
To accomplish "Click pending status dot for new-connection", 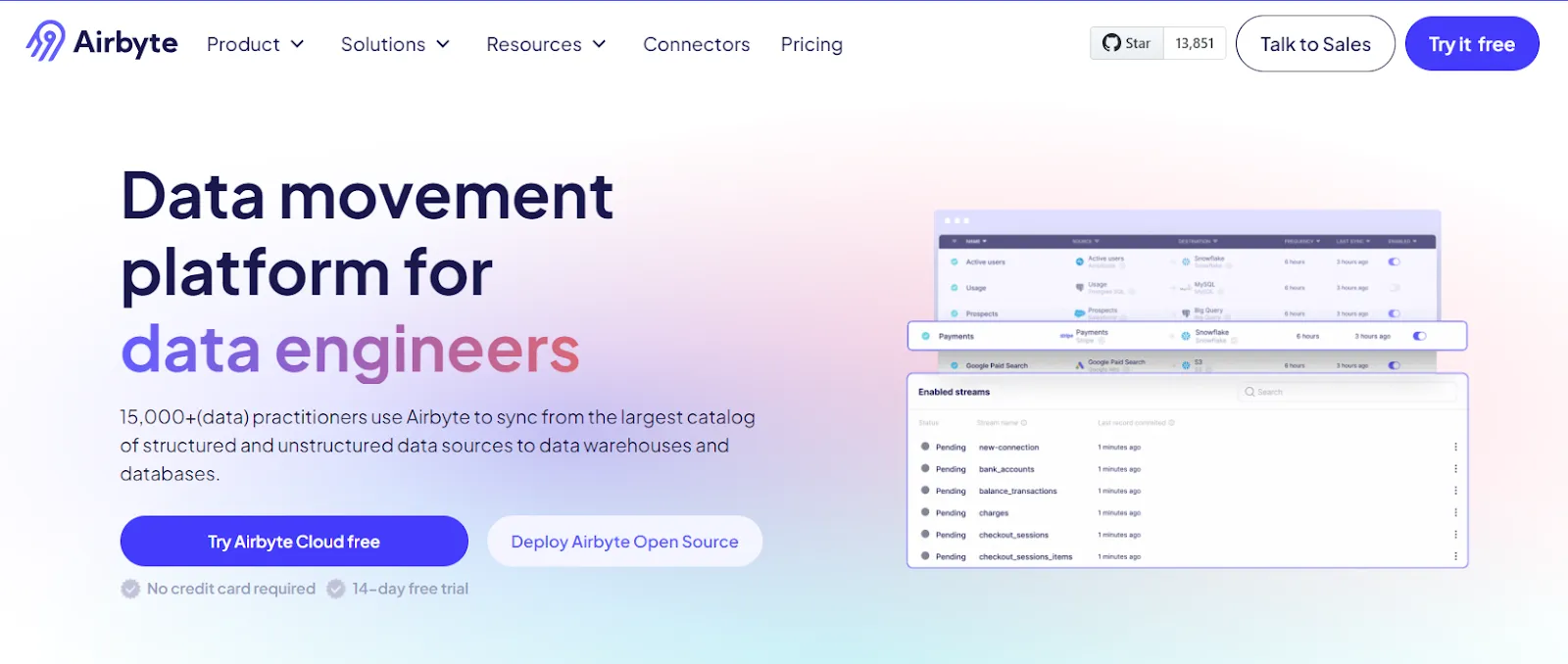I will [x=925, y=447].
